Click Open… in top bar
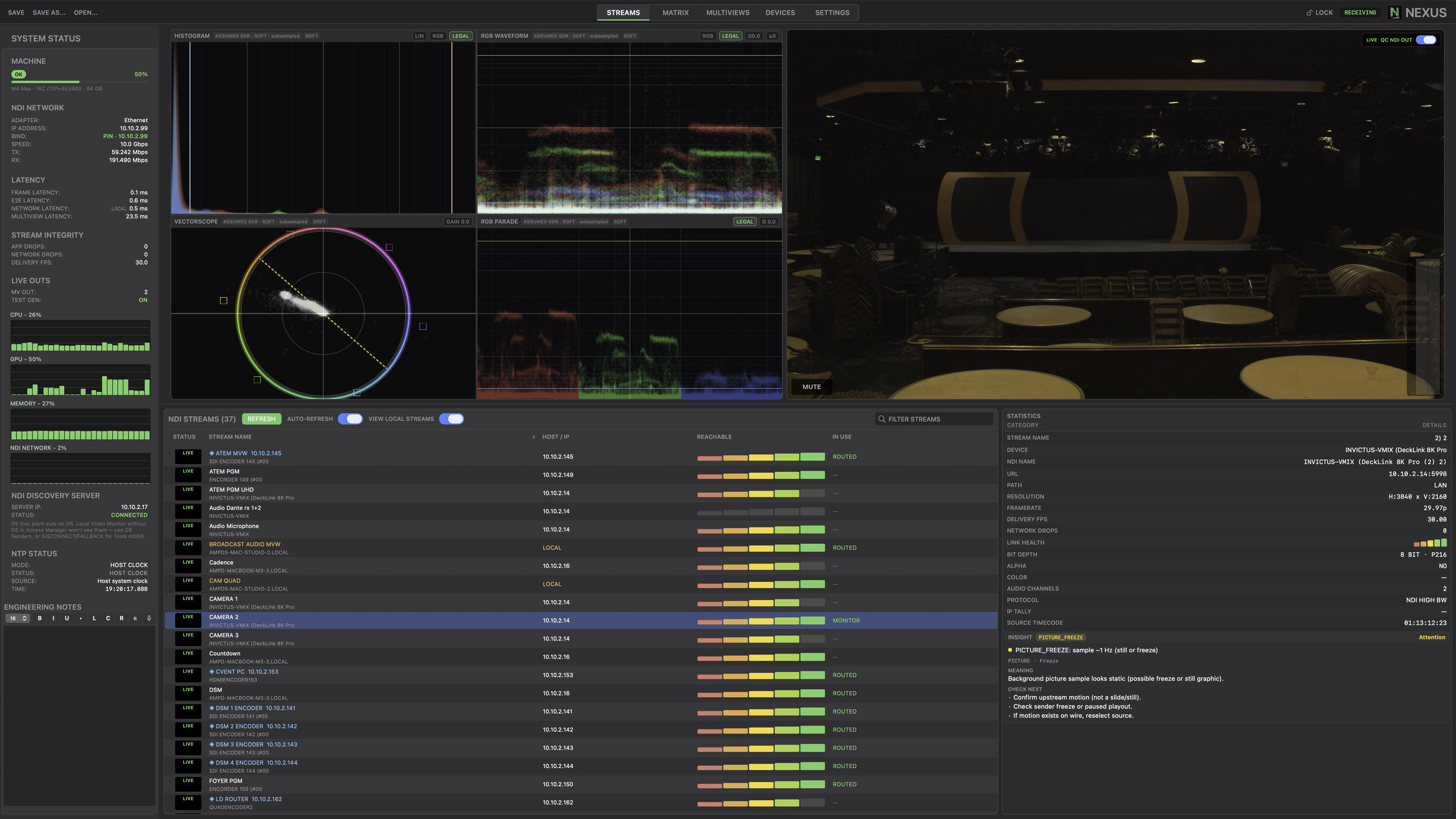Viewport: 1456px width, 819px height. point(86,13)
